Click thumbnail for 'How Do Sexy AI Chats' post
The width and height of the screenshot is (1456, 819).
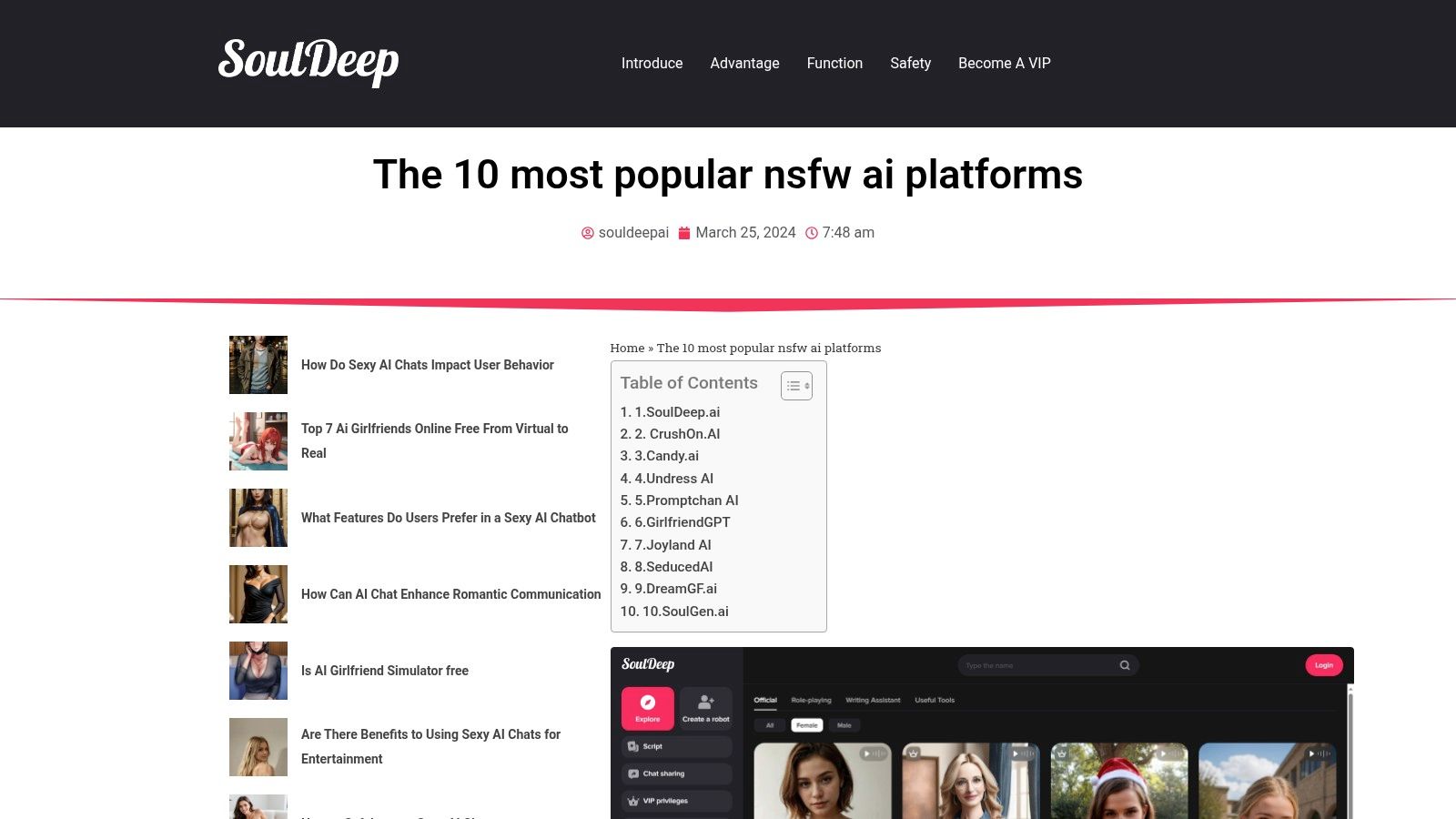[x=258, y=365]
